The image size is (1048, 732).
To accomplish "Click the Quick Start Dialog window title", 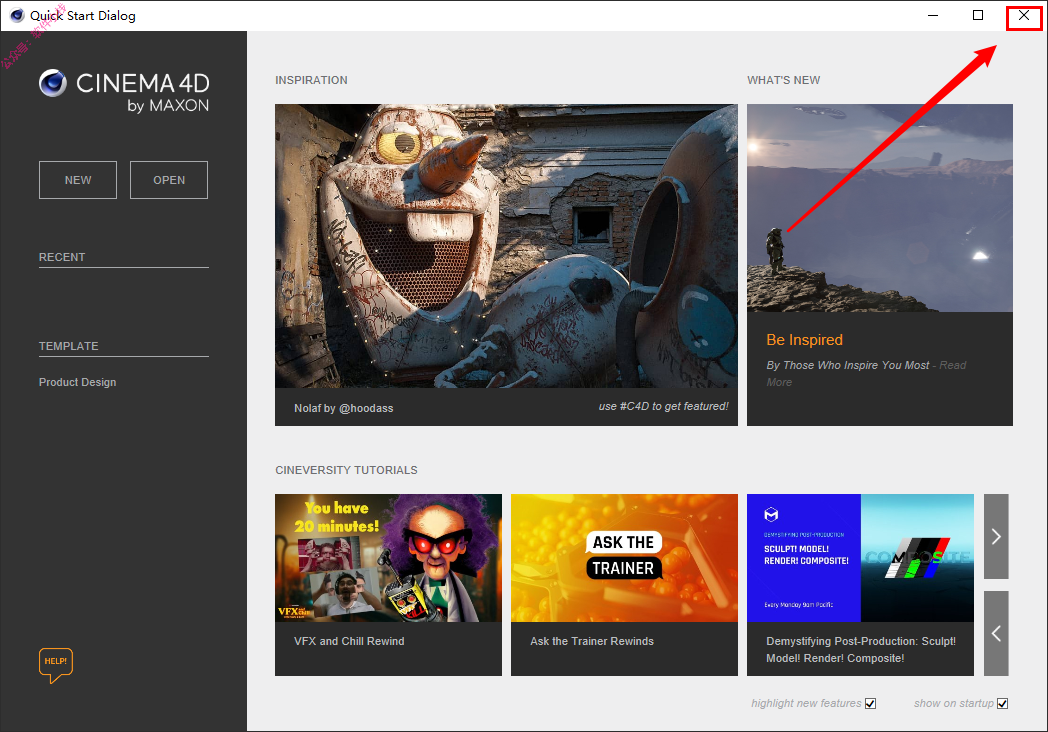I will (83, 15).
